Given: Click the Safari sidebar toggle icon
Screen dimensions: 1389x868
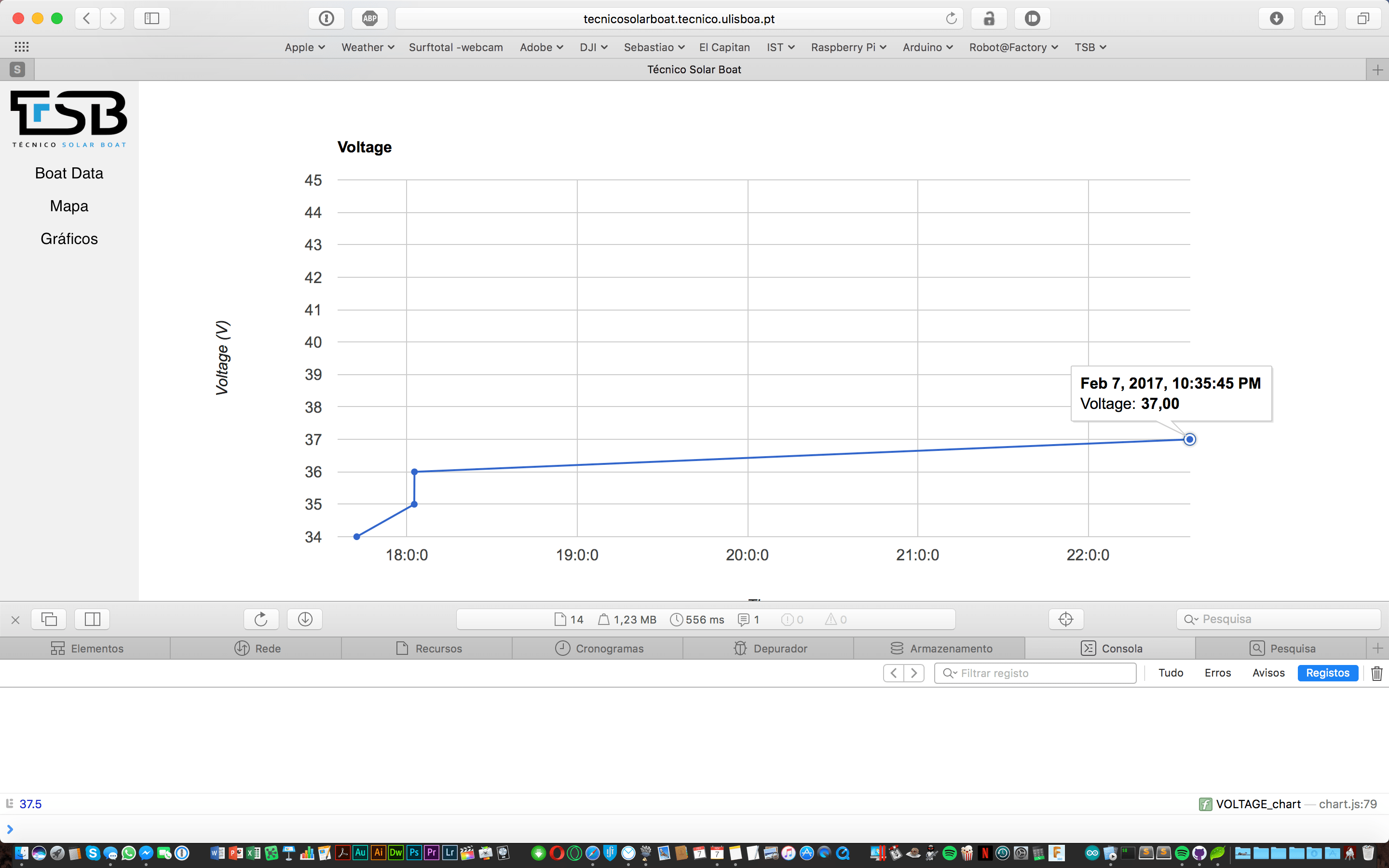Looking at the screenshot, I should coord(151,18).
